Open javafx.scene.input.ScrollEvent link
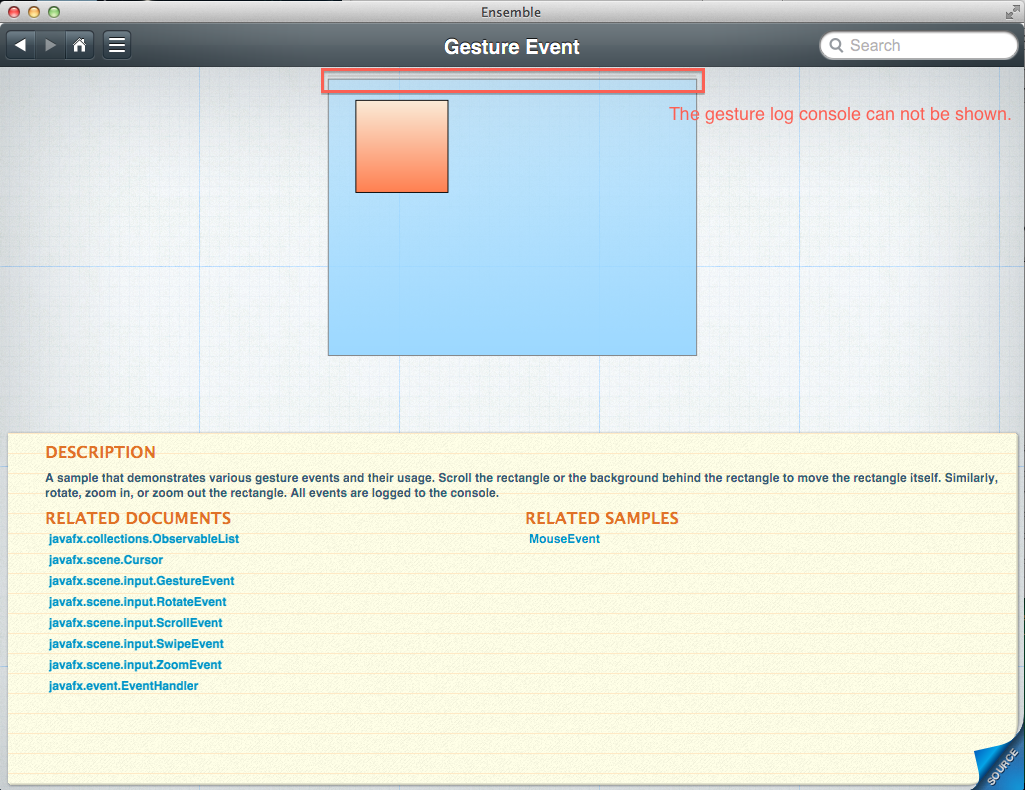The width and height of the screenshot is (1025, 790). [x=136, y=623]
